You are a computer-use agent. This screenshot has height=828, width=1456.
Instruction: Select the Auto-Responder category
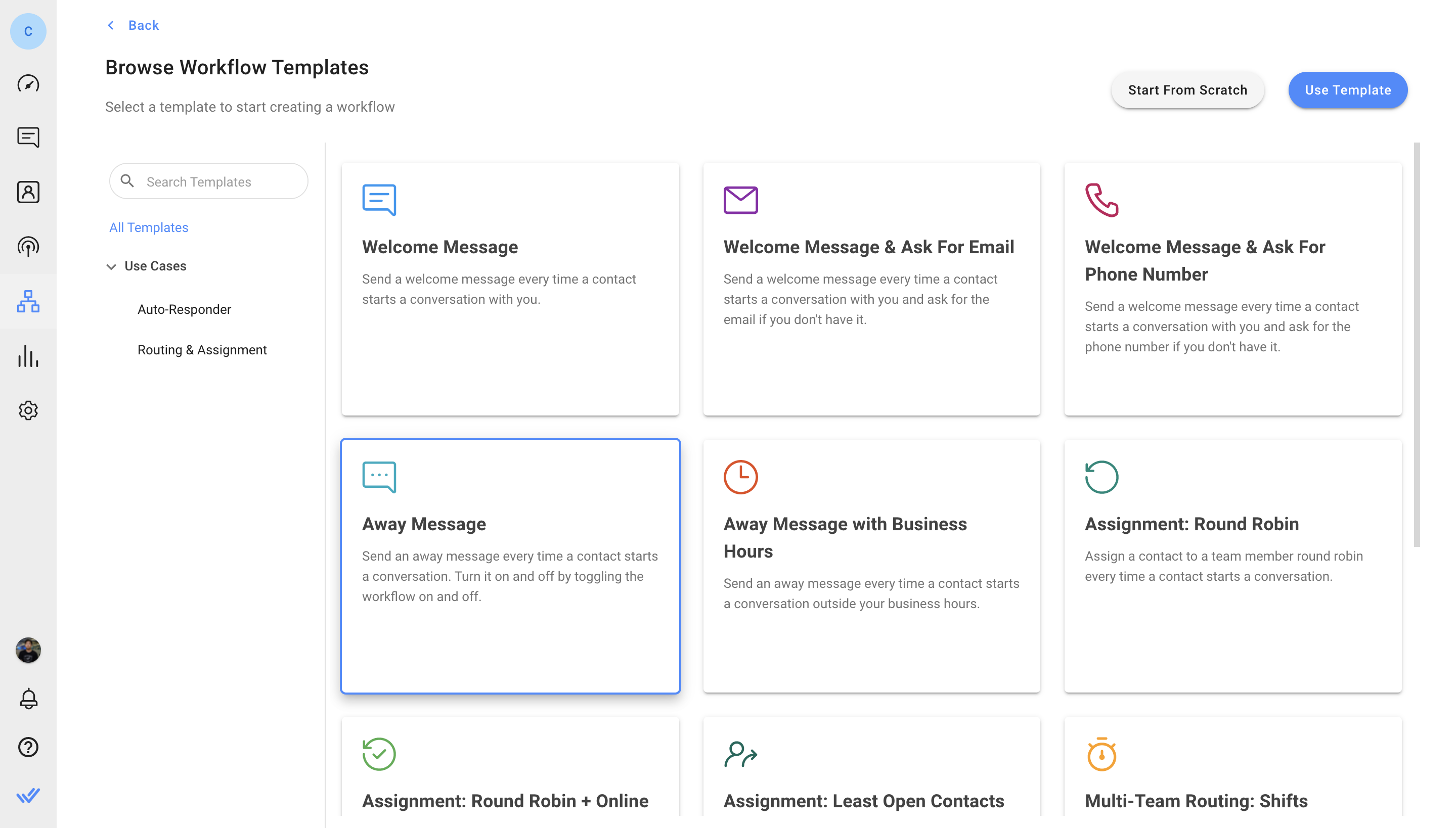click(x=184, y=309)
